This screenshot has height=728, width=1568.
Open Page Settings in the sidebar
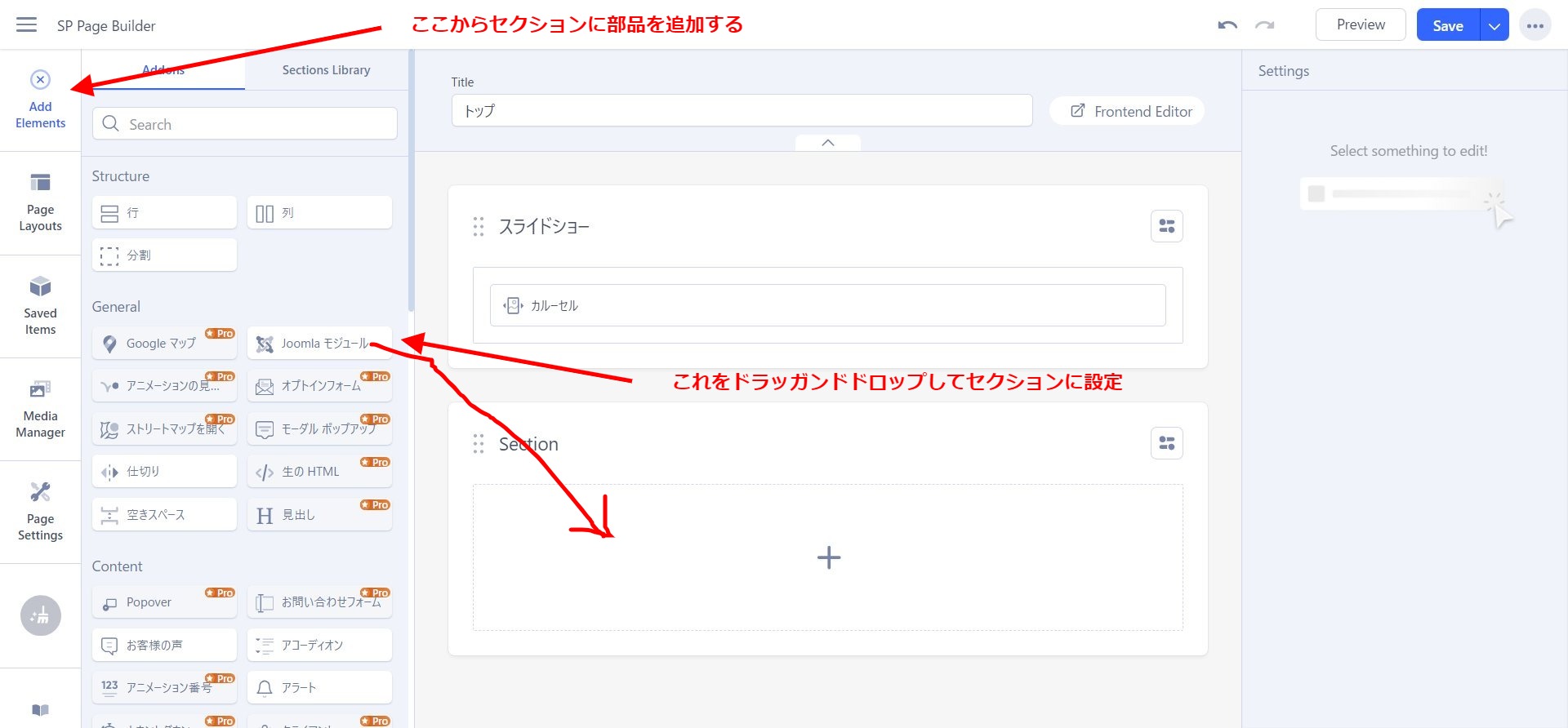pyautogui.click(x=40, y=512)
